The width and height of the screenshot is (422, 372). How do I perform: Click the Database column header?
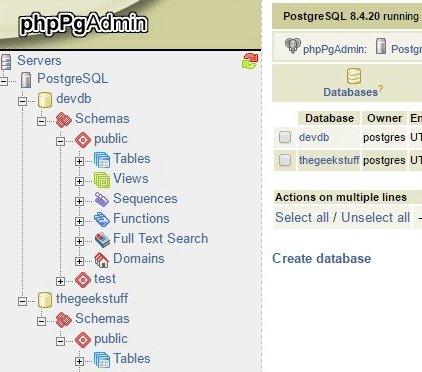tap(329, 118)
